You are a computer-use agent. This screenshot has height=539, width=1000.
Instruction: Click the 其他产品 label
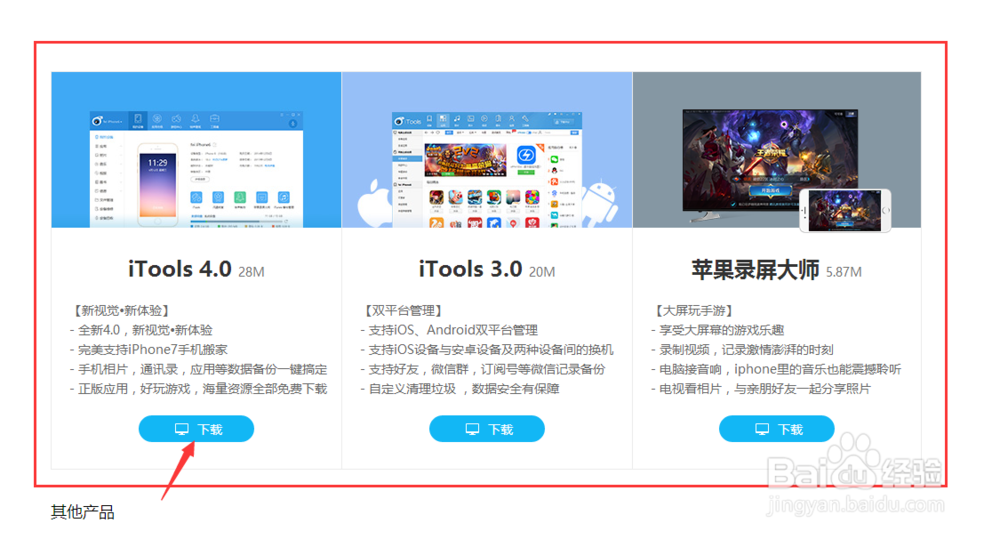tap(82, 512)
